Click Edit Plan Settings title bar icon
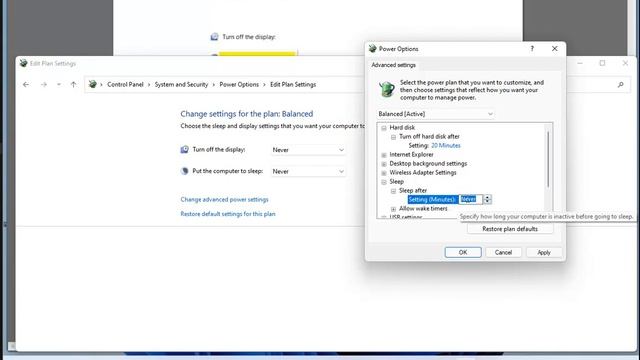The image size is (640, 360). [x=23, y=63]
